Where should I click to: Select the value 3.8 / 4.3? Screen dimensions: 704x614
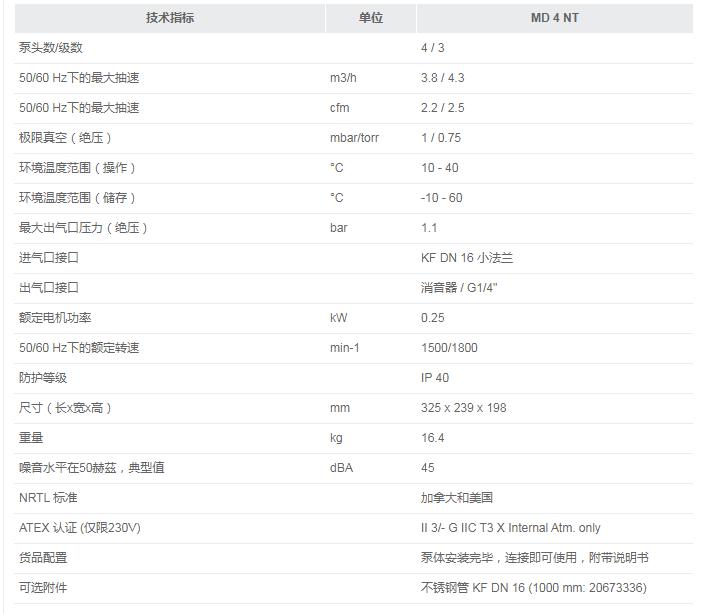(x=443, y=78)
